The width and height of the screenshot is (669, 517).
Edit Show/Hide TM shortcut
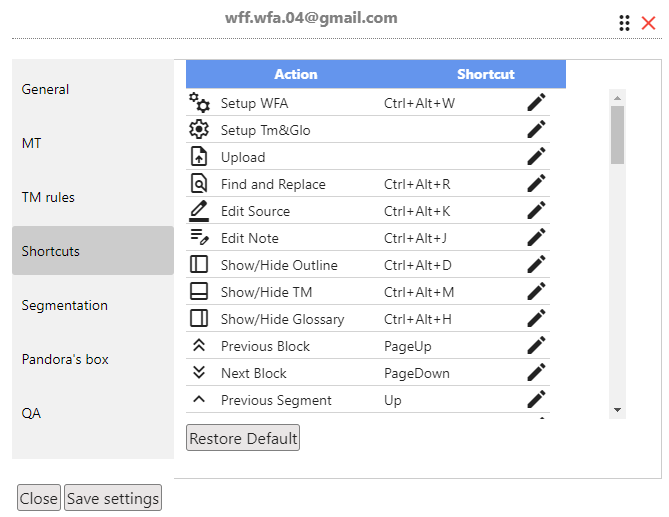(536, 291)
